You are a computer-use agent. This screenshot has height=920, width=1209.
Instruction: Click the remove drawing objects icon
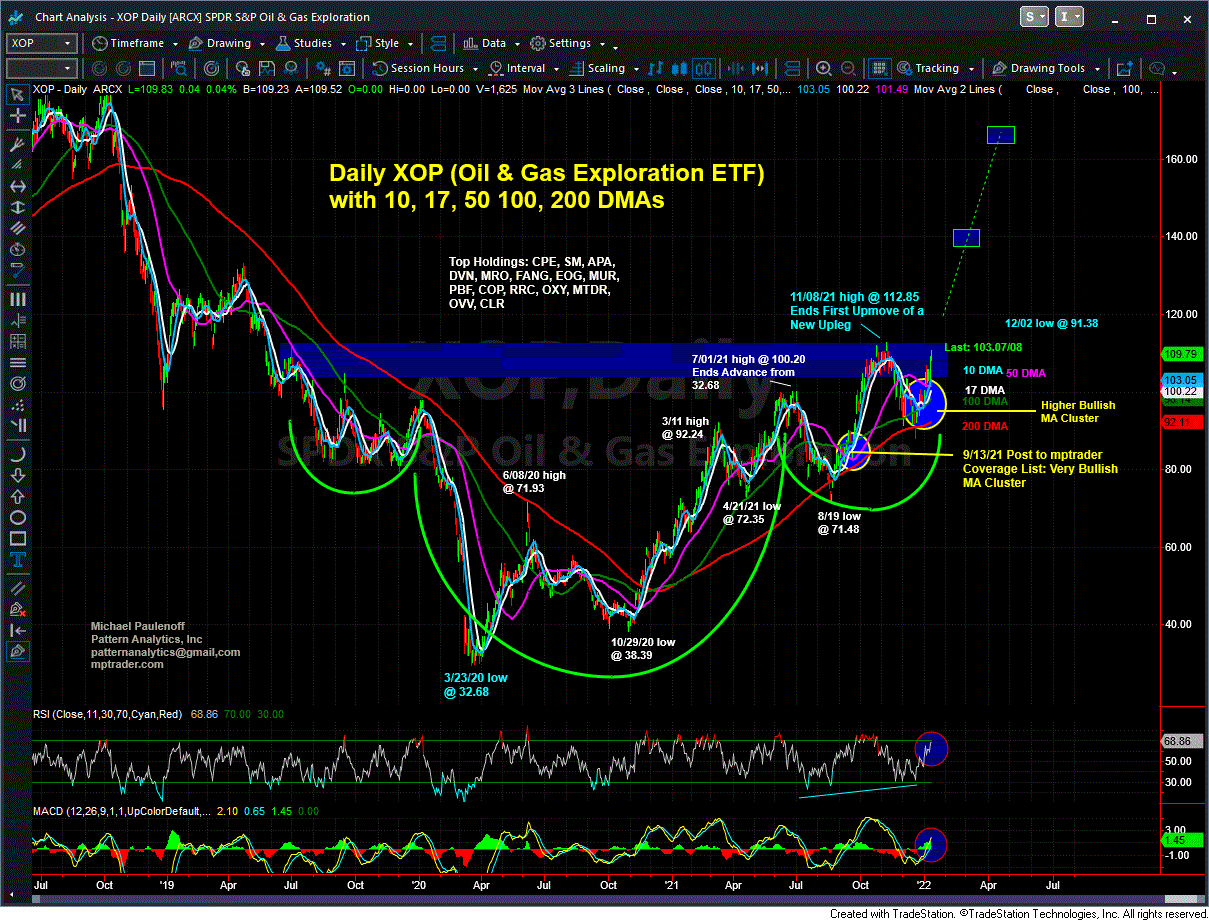(x=16, y=608)
